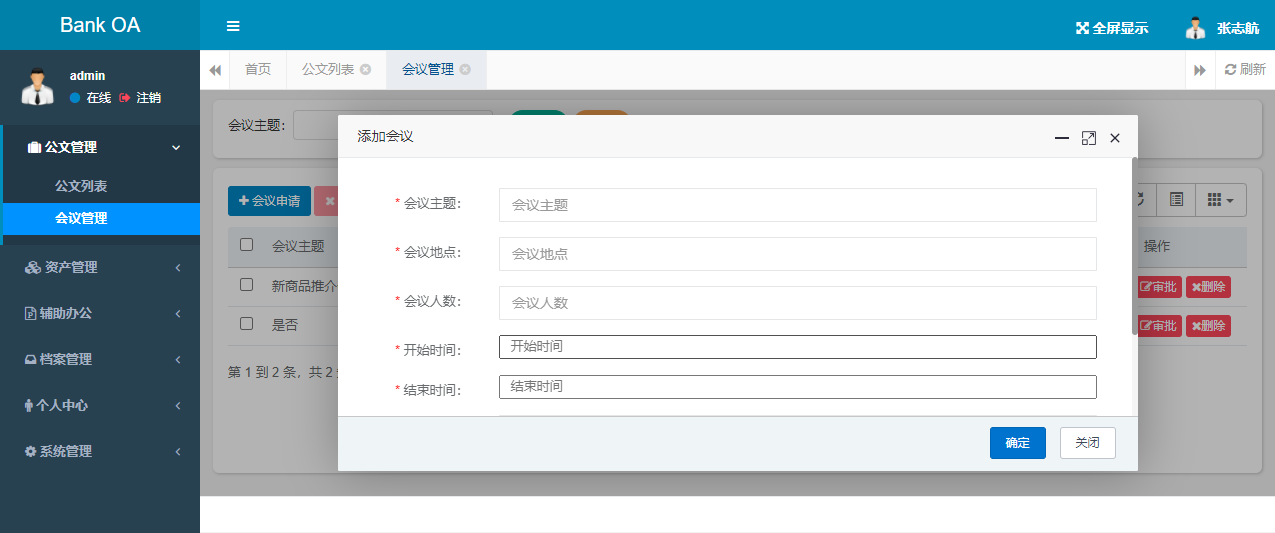This screenshot has height=533, width=1275.
Task: Click the dialog's vertical scrollbar
Action: (x=1134, y=245)
